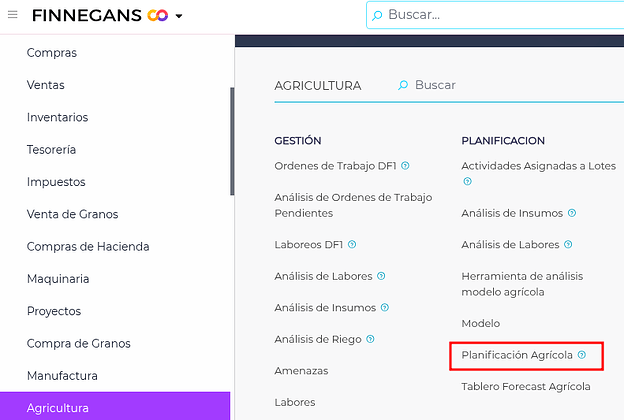Open Análisis de Ordenes de Trabajo Pendientes

coord(353,205)
